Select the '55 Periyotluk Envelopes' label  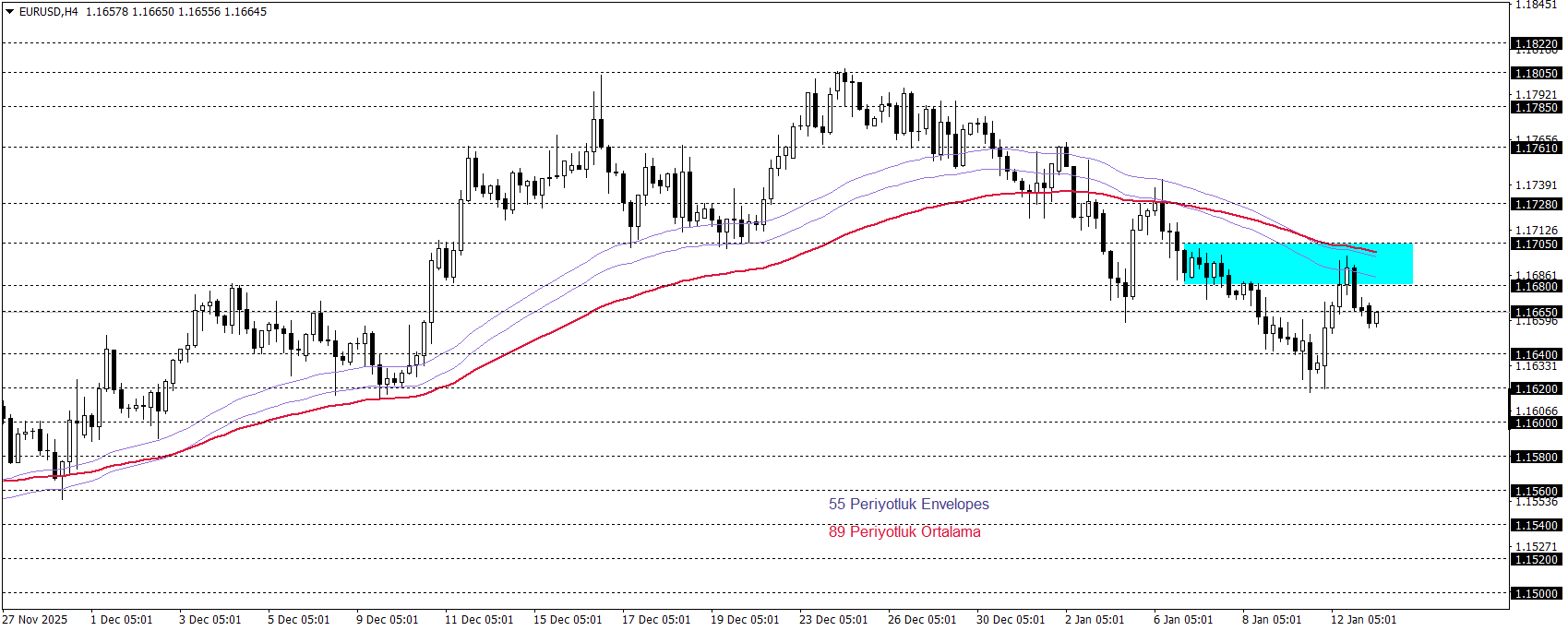pos(908,504)
